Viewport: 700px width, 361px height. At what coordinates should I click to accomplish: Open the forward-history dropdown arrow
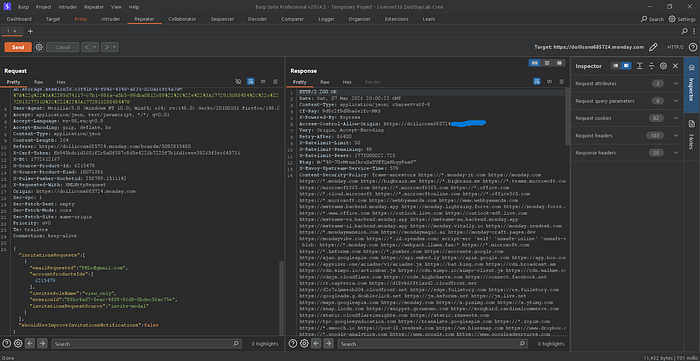point(115,47)
